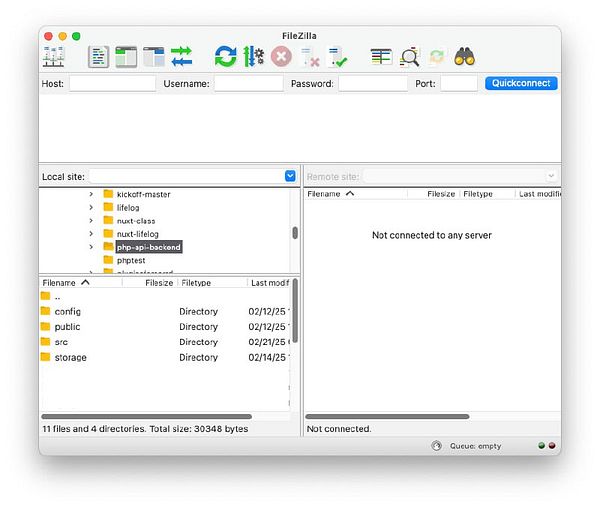The height and width of the screenshot is (507, 600).
Task: Refresh the file and folder lists
Action: [225, 57]
